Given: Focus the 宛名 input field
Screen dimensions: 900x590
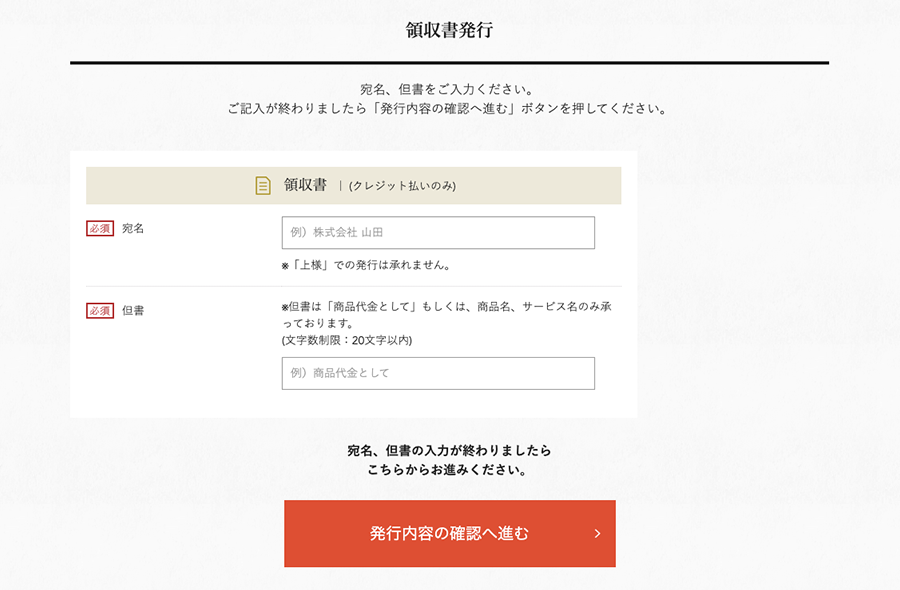Looking at the screenshot, I should coord(438,232).
